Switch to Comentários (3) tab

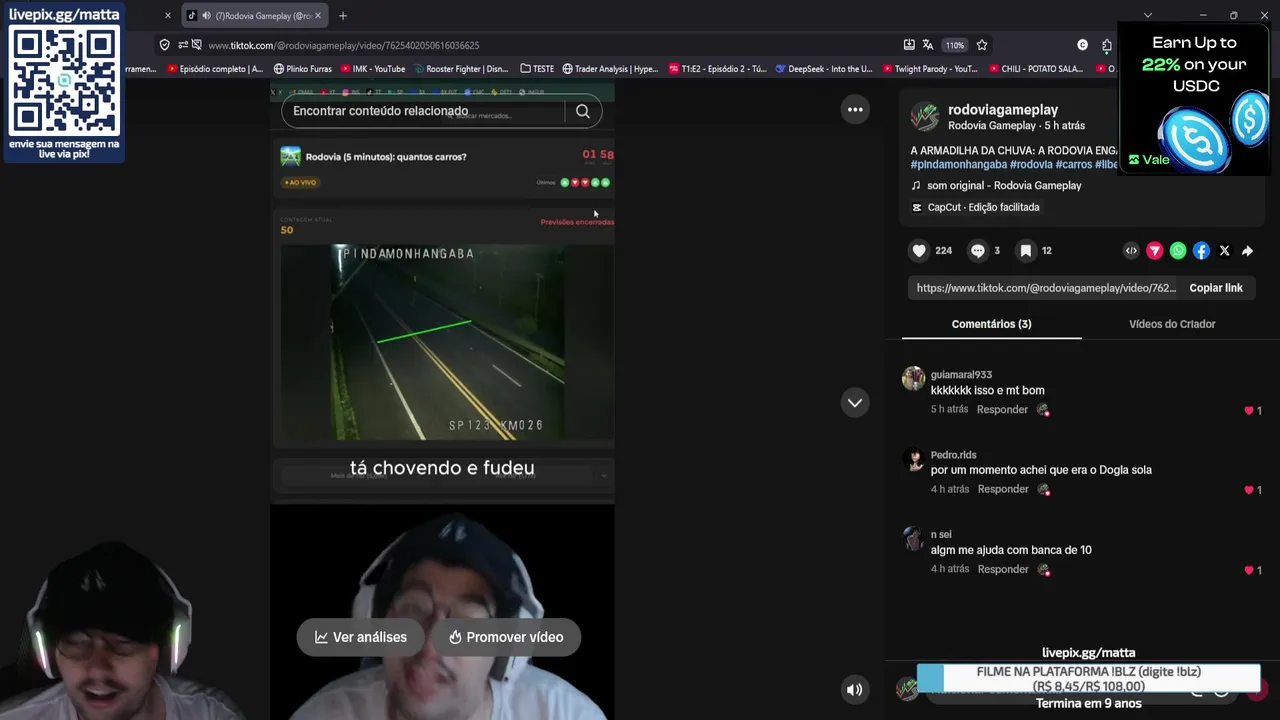point(991,324)
